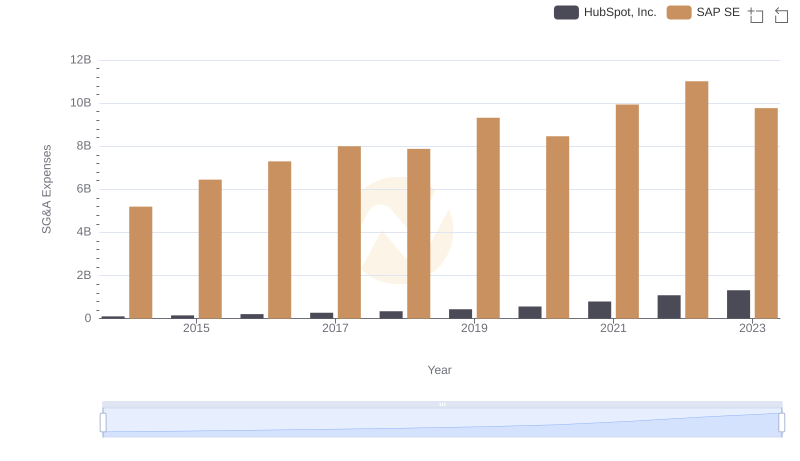Select the SAP SE bar for 2016
Viewport: 800px width, 461px height.
point(280,240)
